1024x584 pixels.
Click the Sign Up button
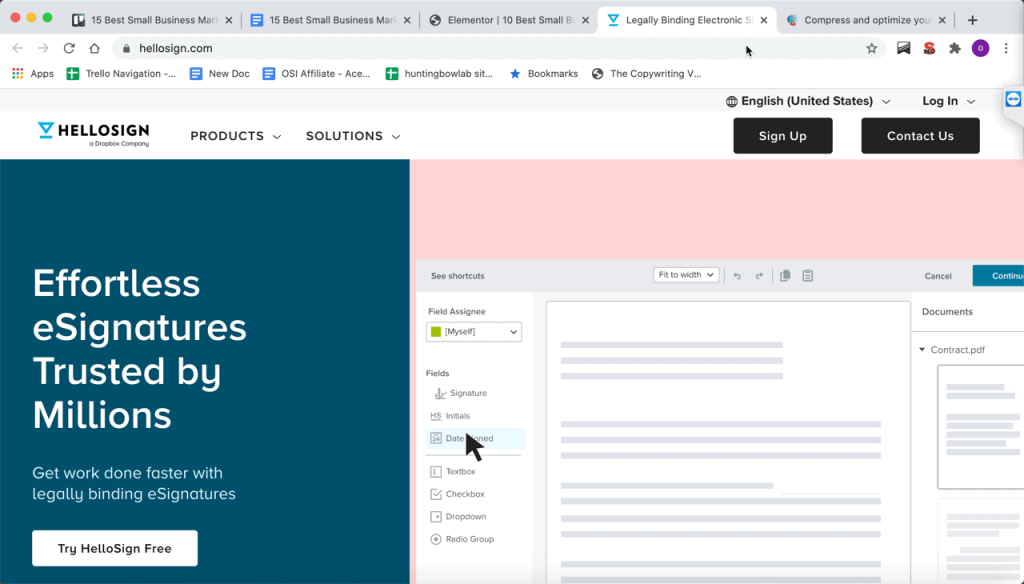coord(782,136)
